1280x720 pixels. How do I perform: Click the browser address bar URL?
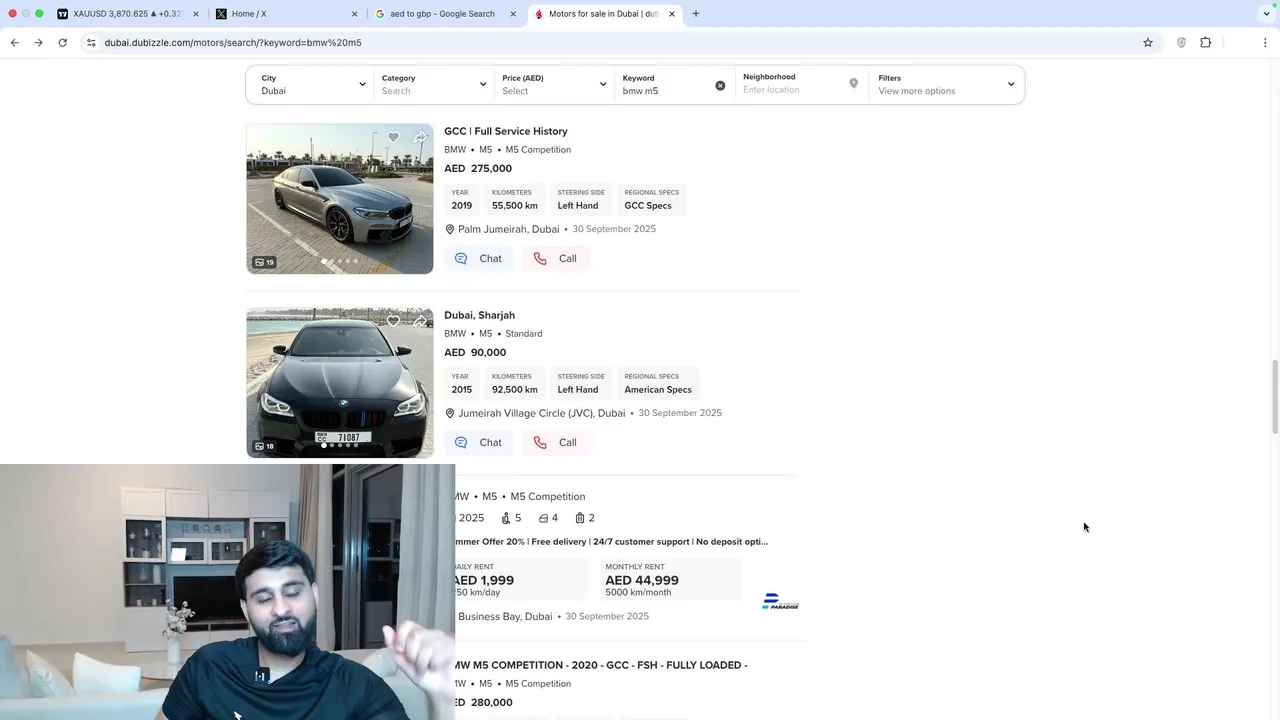233,42
